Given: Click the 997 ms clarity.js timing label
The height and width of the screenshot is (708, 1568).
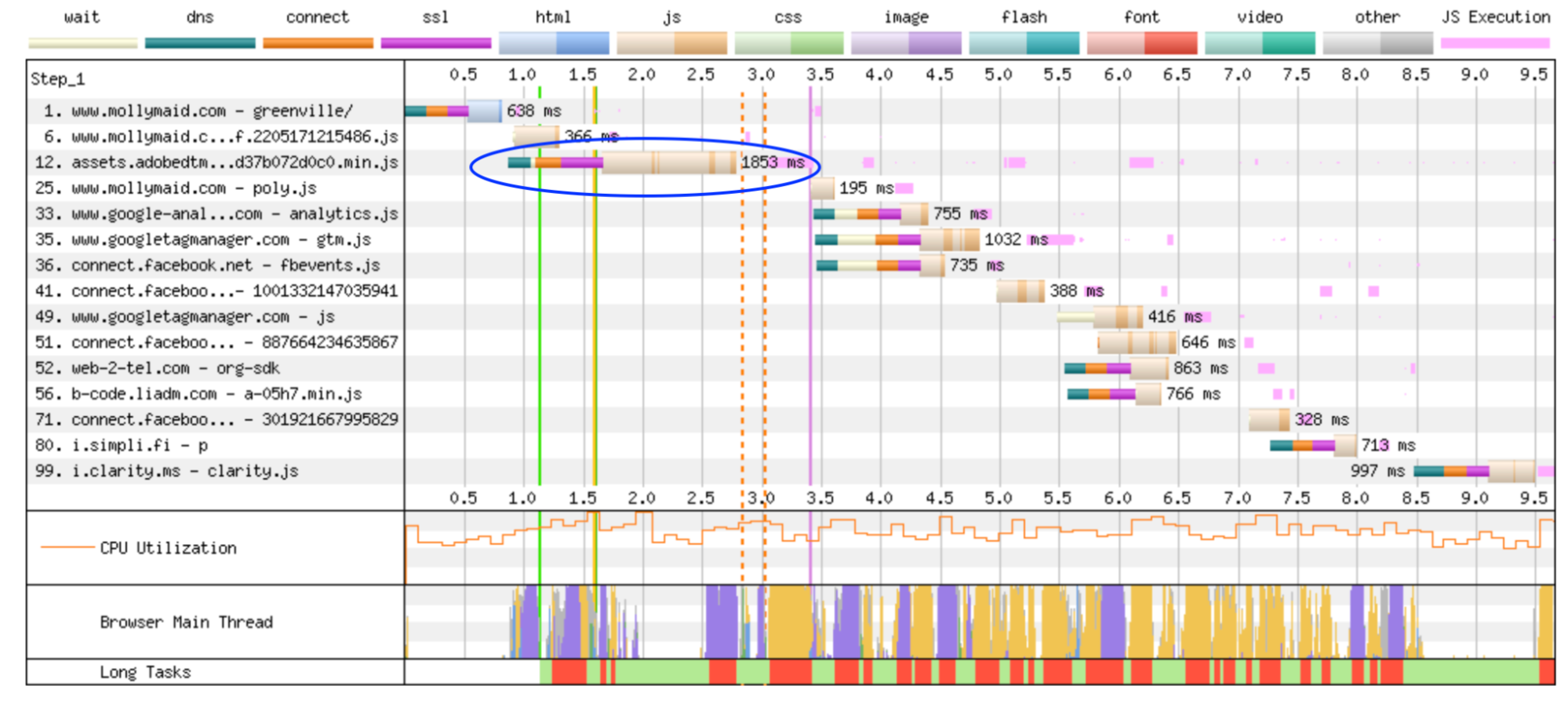Looking at the screenshot, I should pyautogui.click(x=1377, y=471).
